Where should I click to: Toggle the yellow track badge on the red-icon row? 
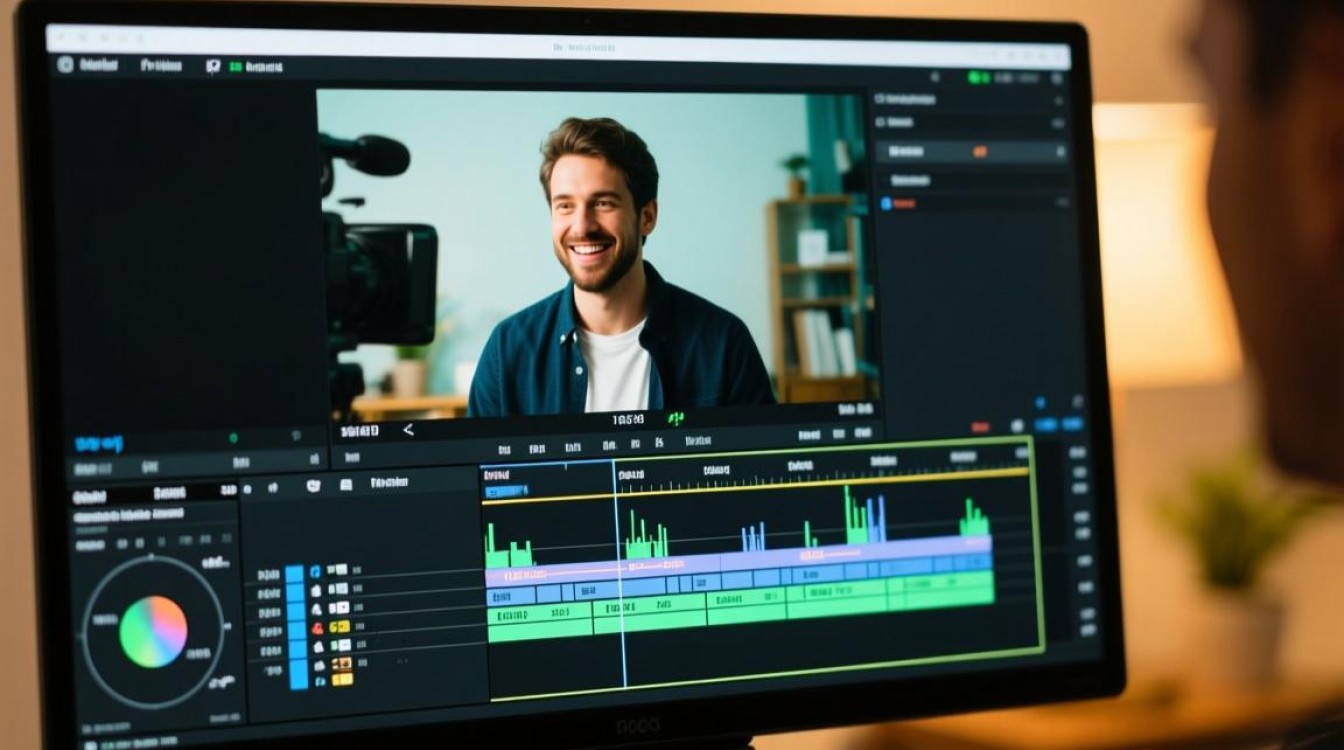(x=340, y=627)
